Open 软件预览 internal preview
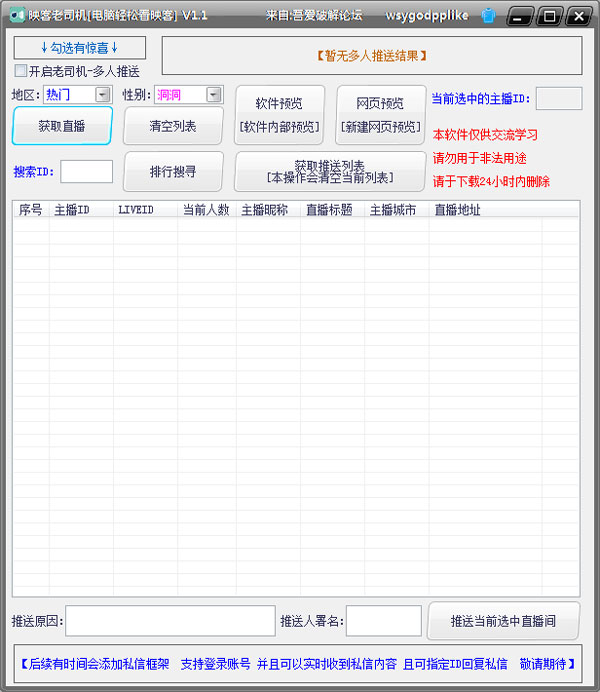The image size is (600, 692). pos(280,114)
